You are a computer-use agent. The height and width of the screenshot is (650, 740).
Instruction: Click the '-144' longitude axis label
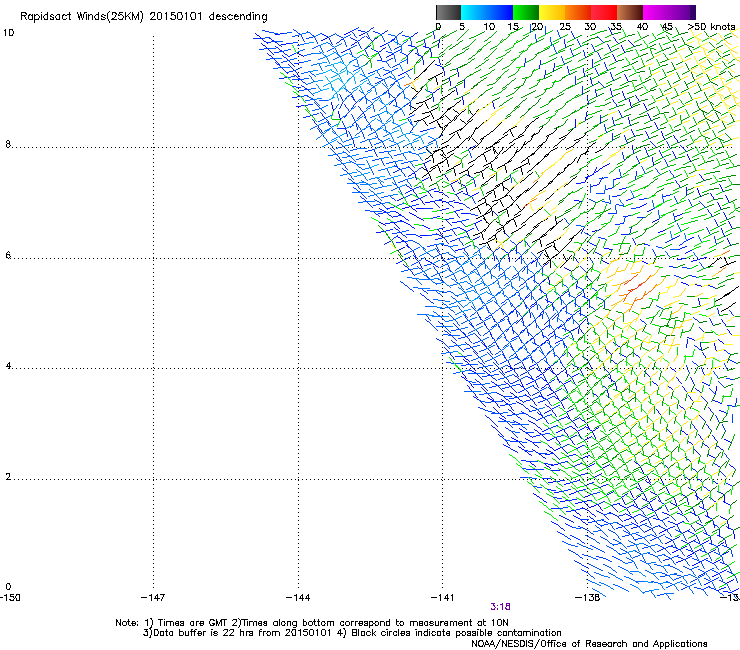(298, 598)
